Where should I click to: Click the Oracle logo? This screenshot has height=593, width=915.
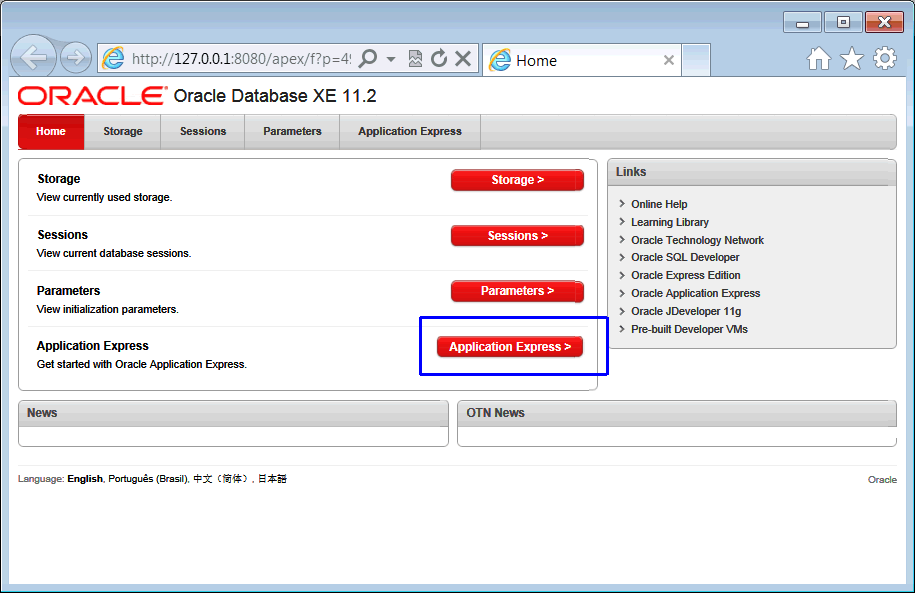pyautogui.click(x=92, y=96)
